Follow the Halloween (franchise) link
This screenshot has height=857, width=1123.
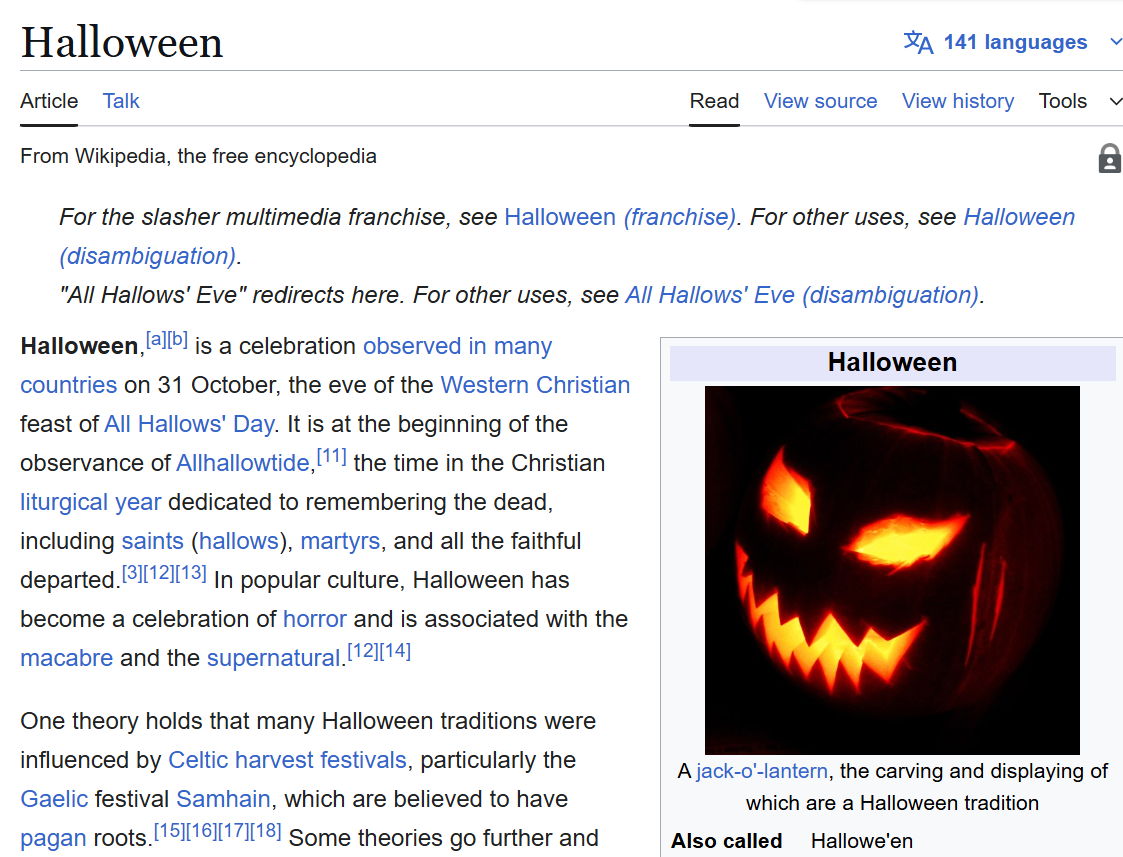[620, 217]
